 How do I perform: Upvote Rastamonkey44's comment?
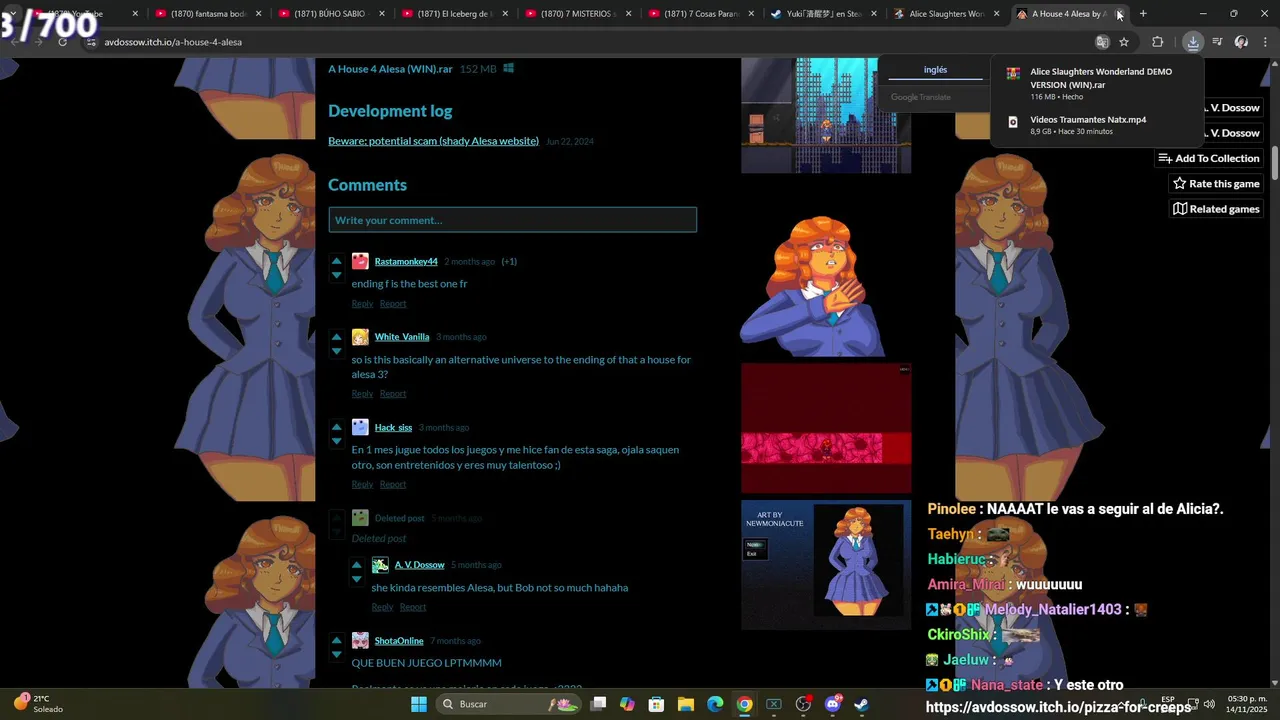[336, 261]
